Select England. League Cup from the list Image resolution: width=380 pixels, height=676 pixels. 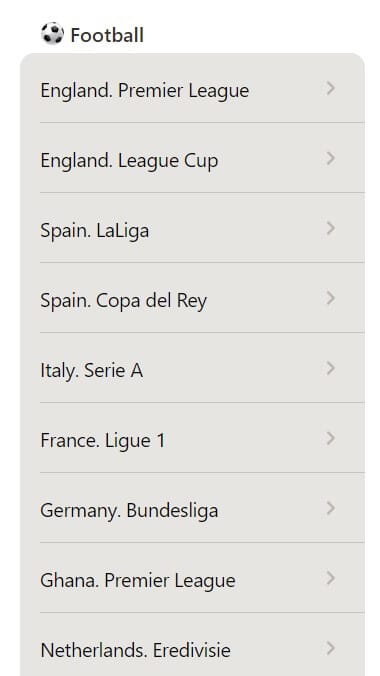[192, 158]
